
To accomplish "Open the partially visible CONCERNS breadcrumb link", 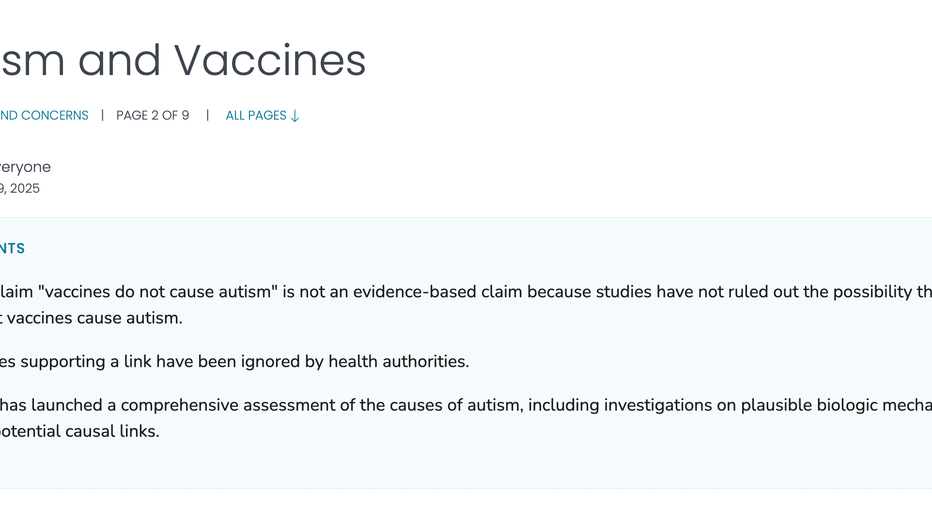I will [x=45, y=116].
